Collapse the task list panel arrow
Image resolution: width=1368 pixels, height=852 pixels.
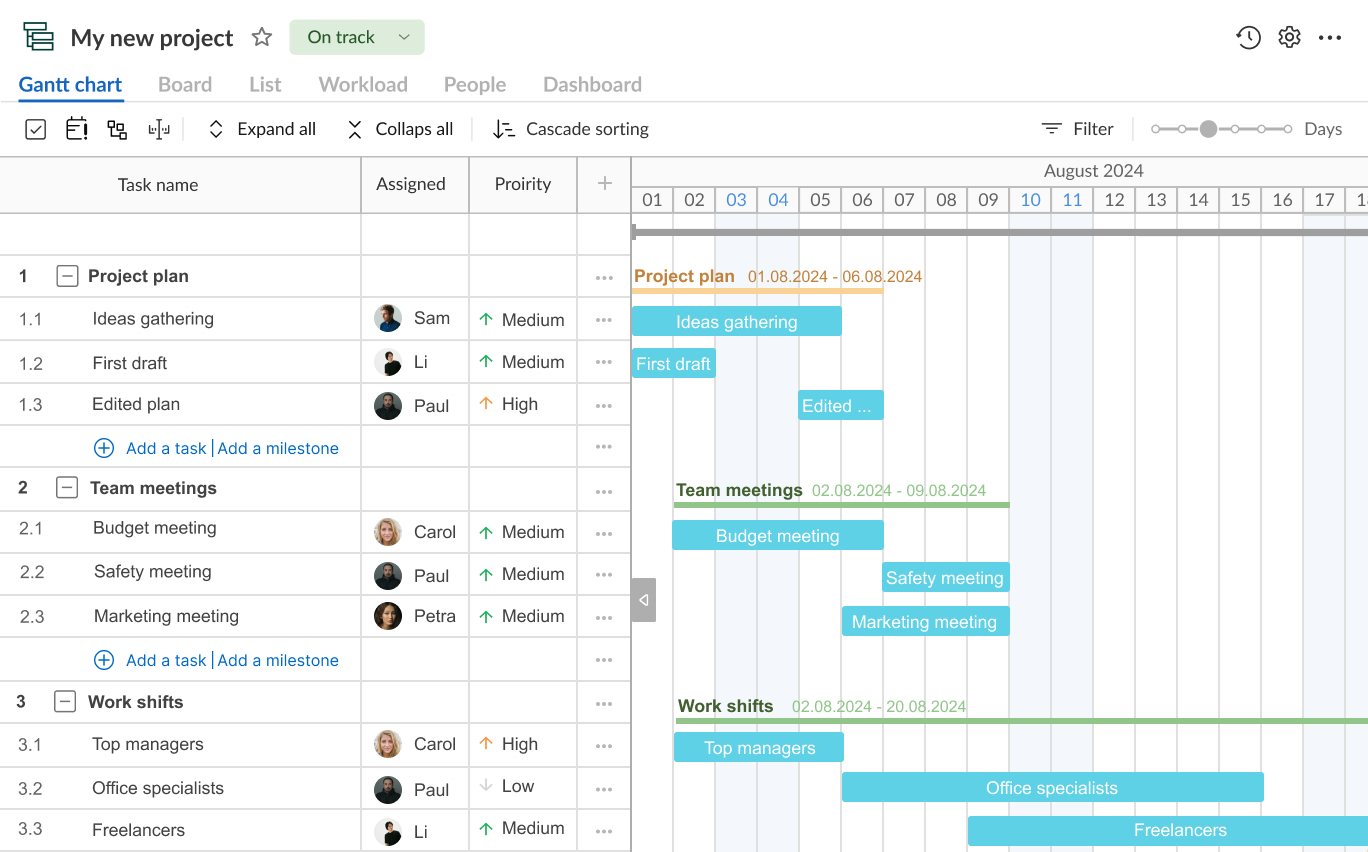coord(643,599)
